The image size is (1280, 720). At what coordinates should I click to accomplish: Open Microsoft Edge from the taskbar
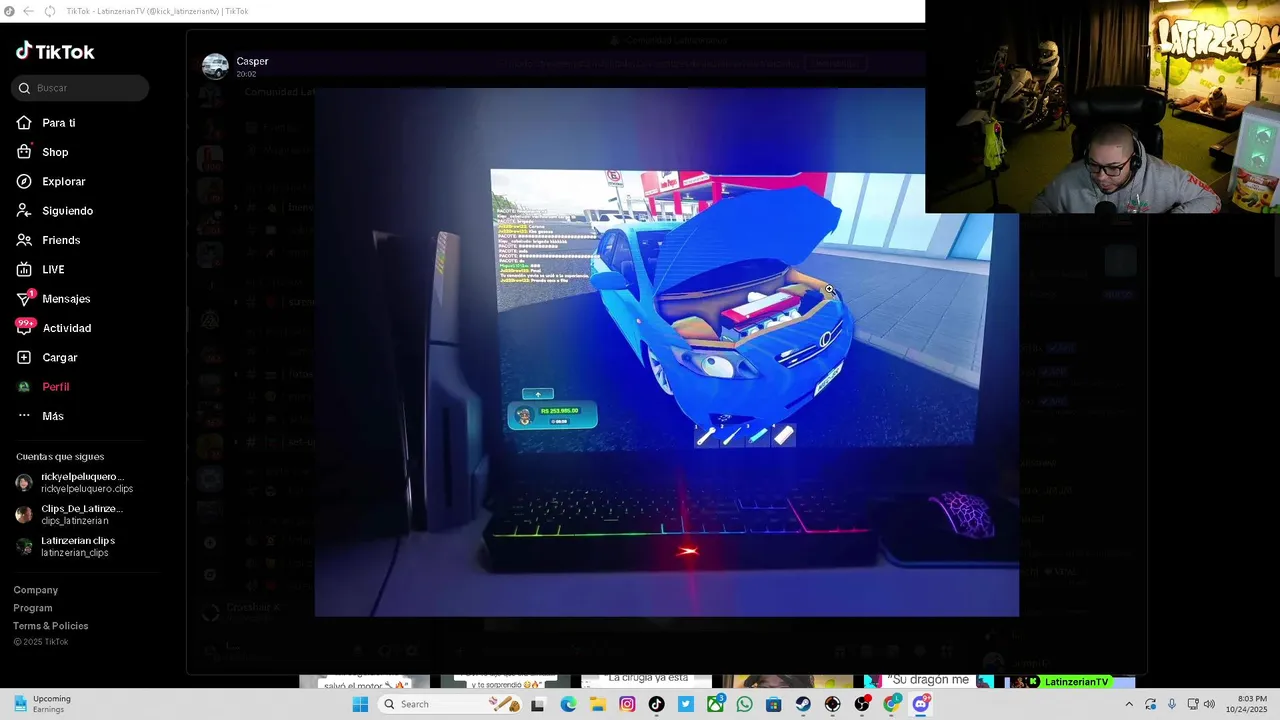[568, 704]
